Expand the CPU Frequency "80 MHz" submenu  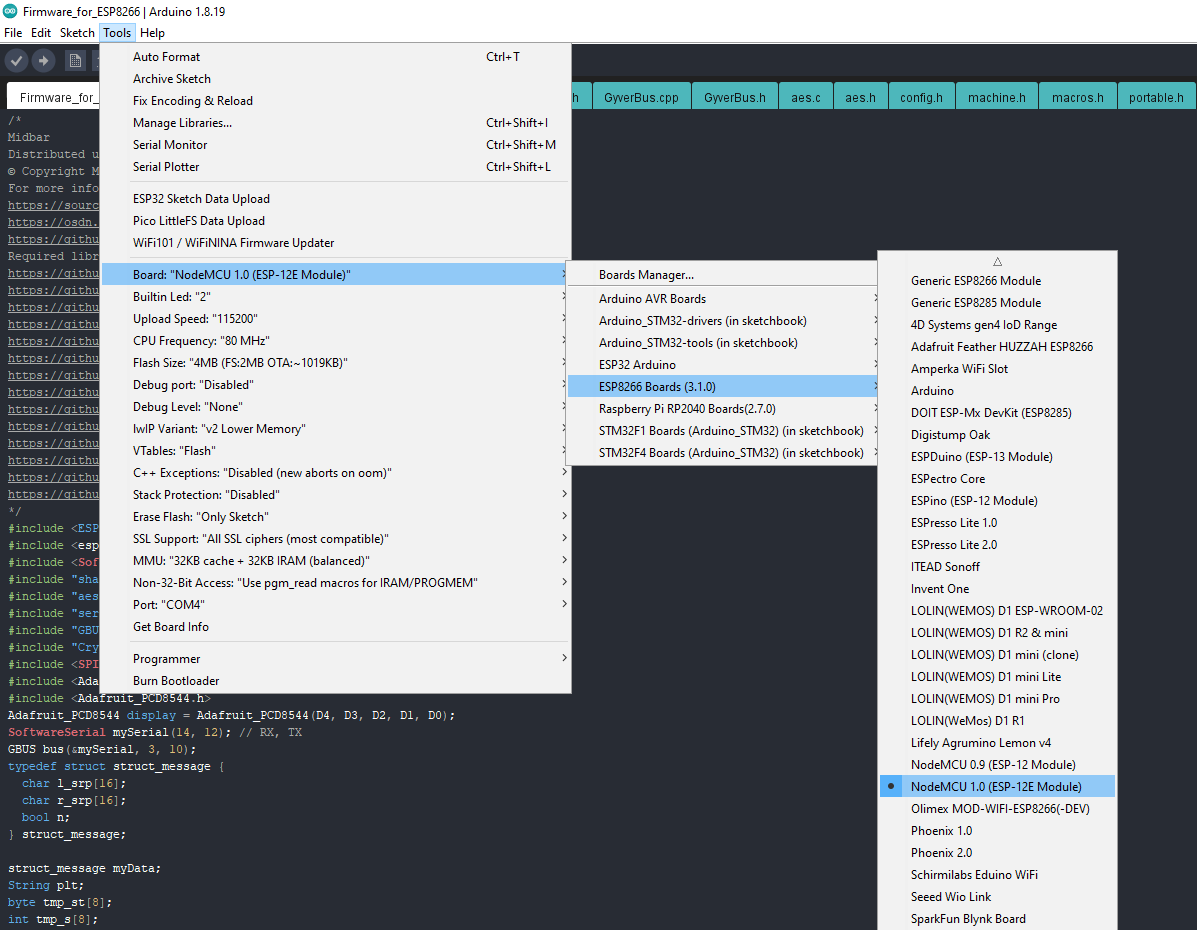336,341
